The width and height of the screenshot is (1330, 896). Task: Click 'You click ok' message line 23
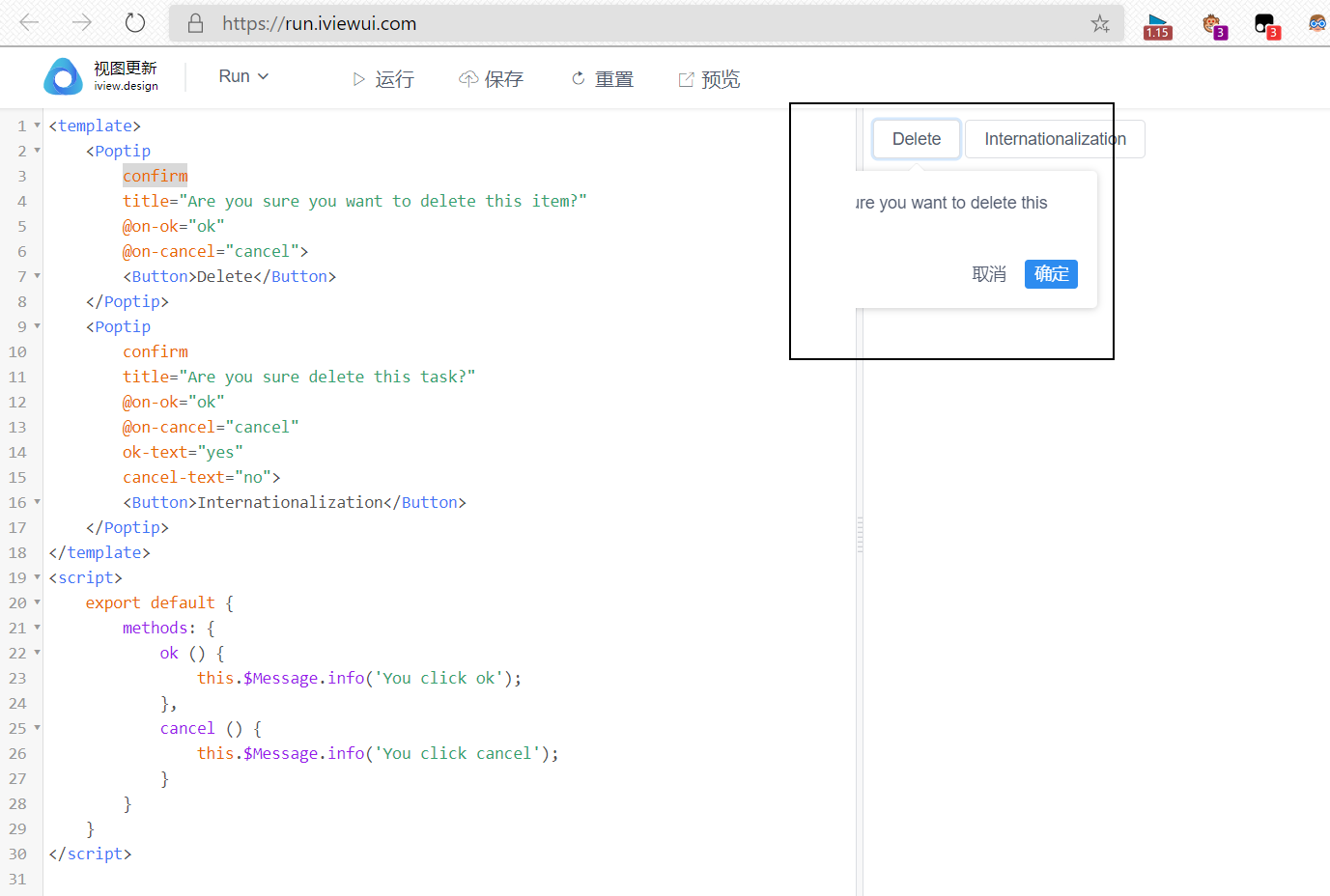(x=440, y=678)
